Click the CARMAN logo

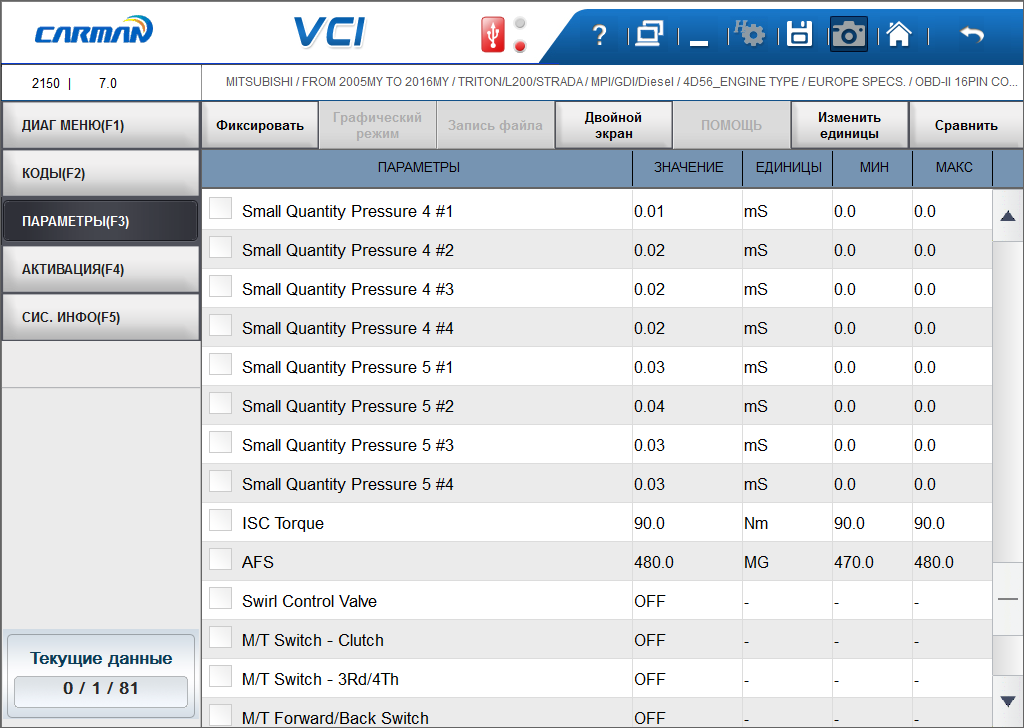click(93, 31)
